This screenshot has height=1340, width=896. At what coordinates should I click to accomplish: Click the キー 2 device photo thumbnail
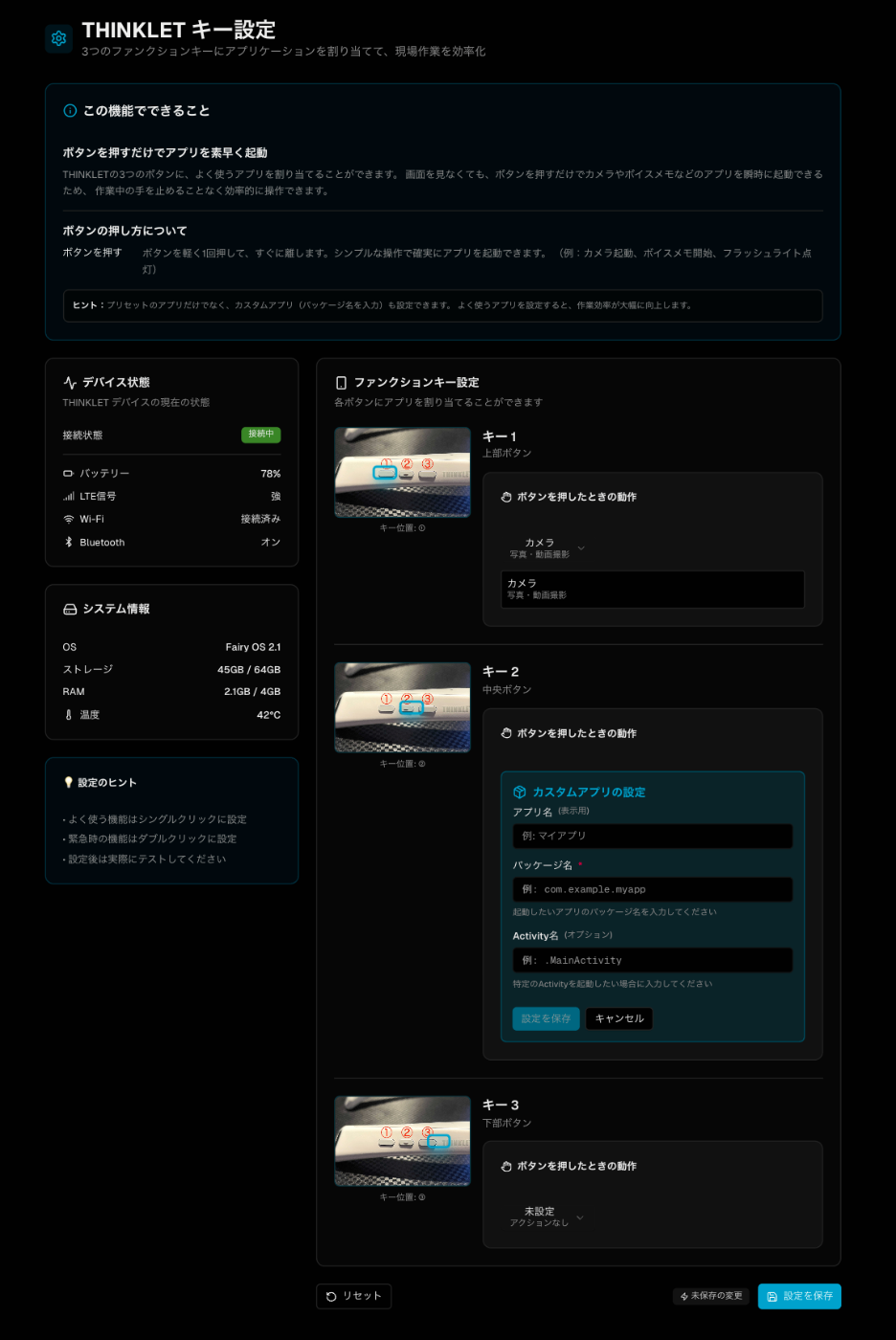click(x=402, y=708)
